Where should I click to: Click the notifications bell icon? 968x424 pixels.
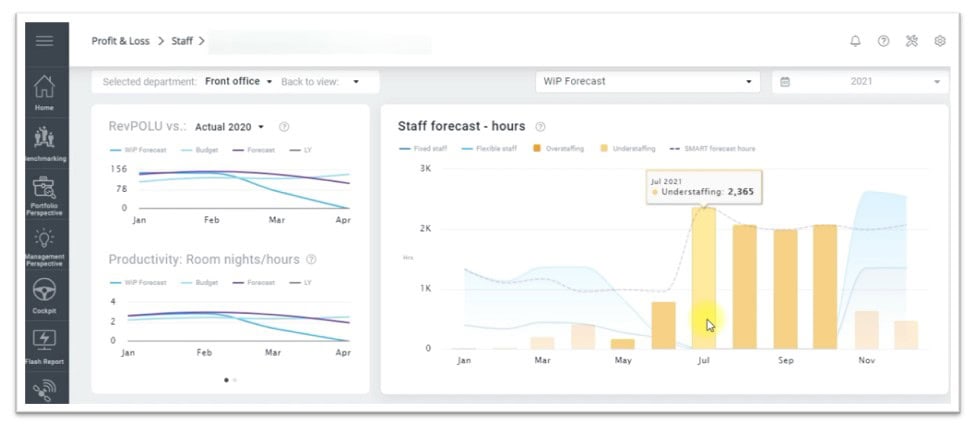[x=855, y=41]
